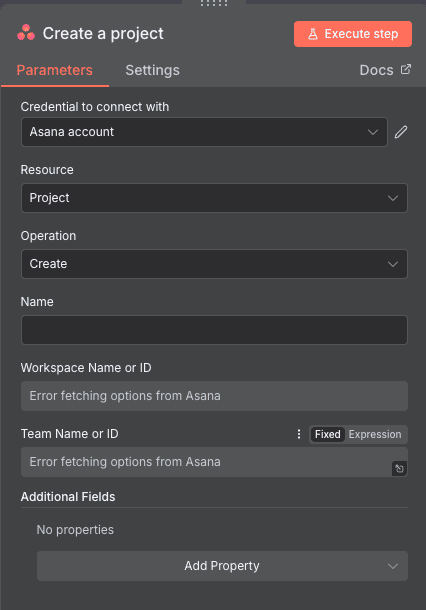Open the Add Property dropdown
The height and width of the screenshot is (610, 426).
point(223,566)
